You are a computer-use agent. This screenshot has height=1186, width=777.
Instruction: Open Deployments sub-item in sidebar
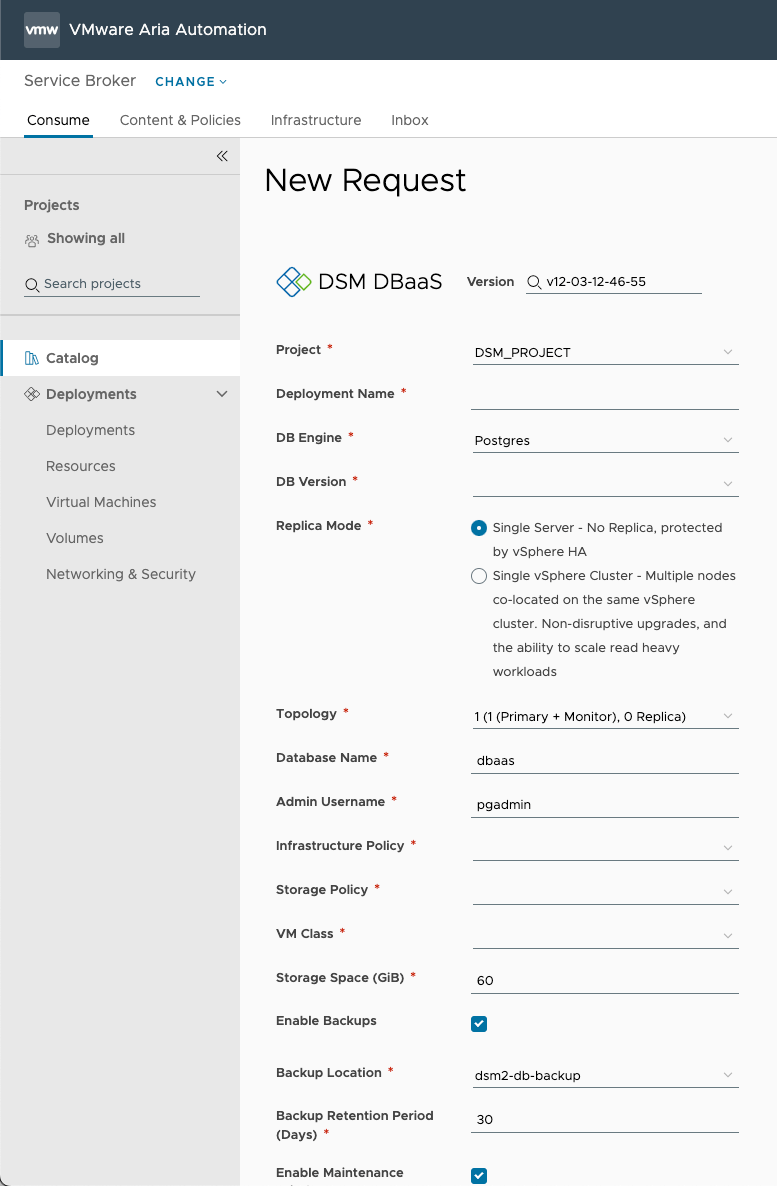click(90, 430)
